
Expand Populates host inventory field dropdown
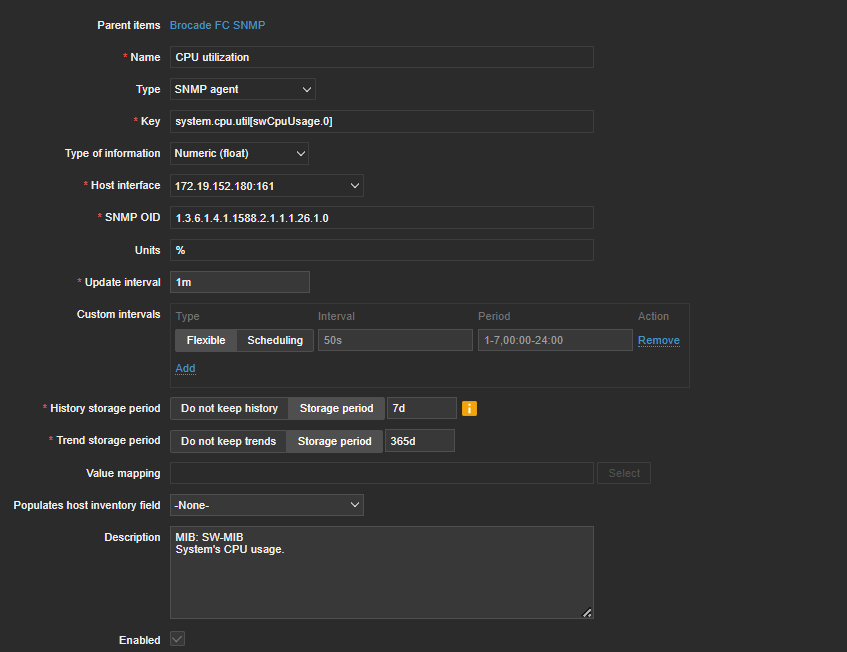(x=266, y=505)
